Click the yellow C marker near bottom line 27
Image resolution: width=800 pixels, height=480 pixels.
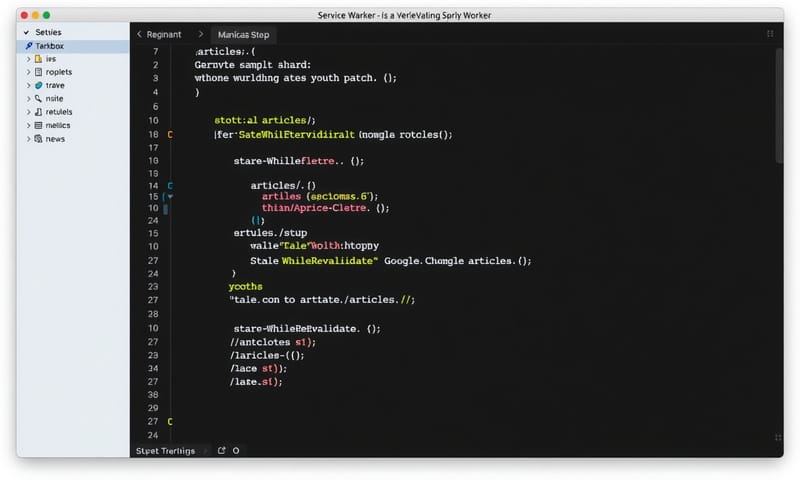coord(170,422)
